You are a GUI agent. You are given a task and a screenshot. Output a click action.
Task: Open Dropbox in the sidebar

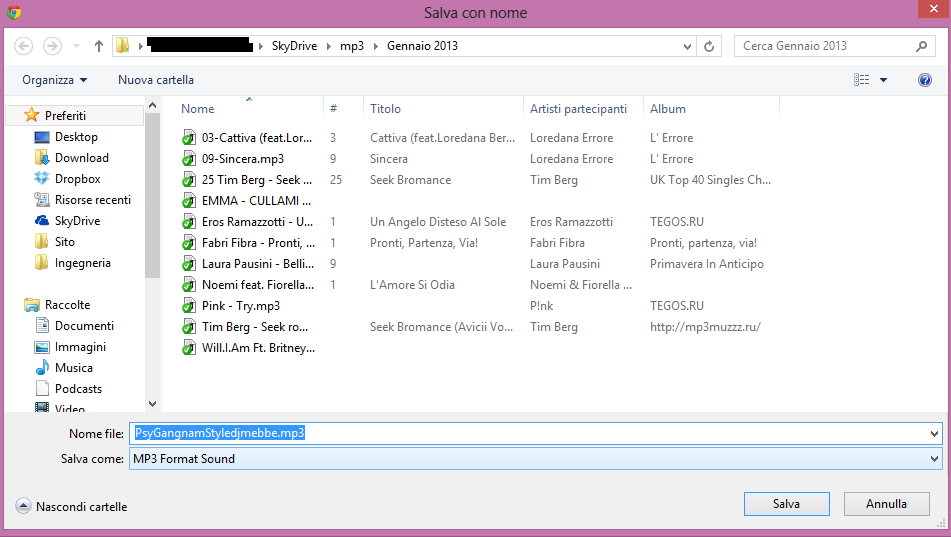tap(77, 179)
